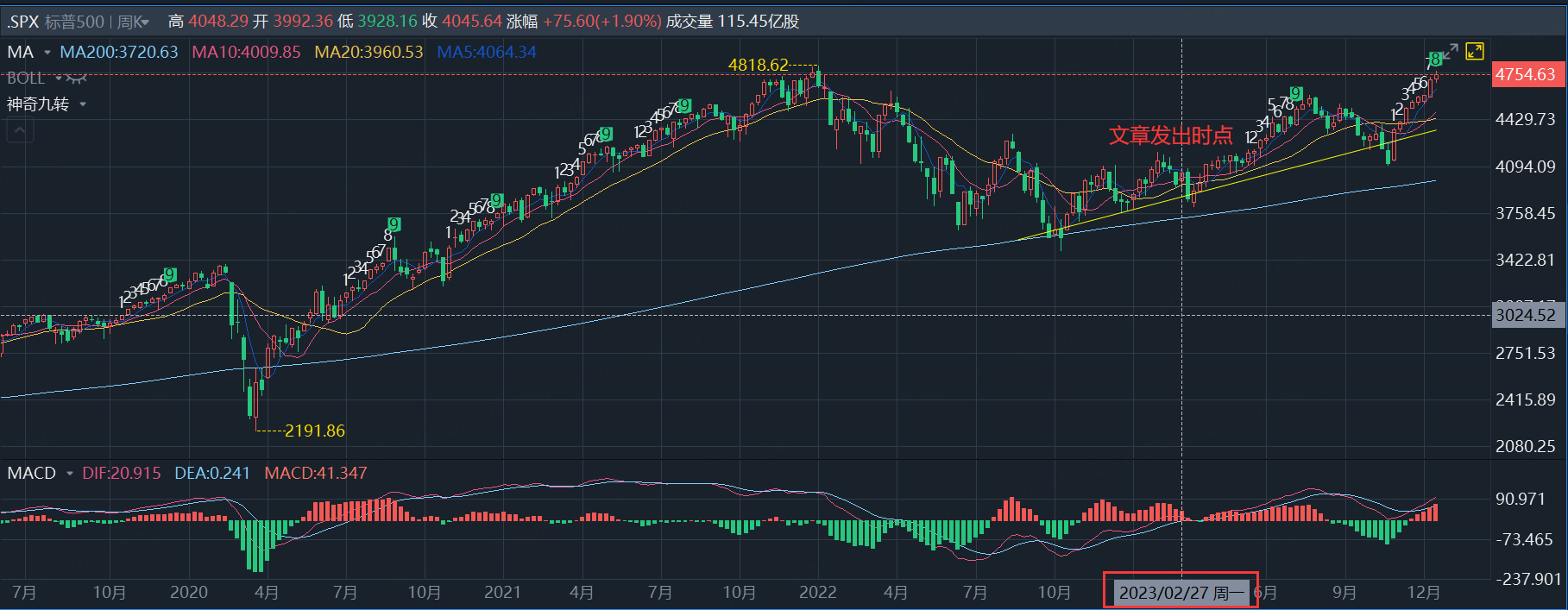Click the 3422.81 price axis label
Screen dimensions: 1568x610
(x=1526, y=260)
